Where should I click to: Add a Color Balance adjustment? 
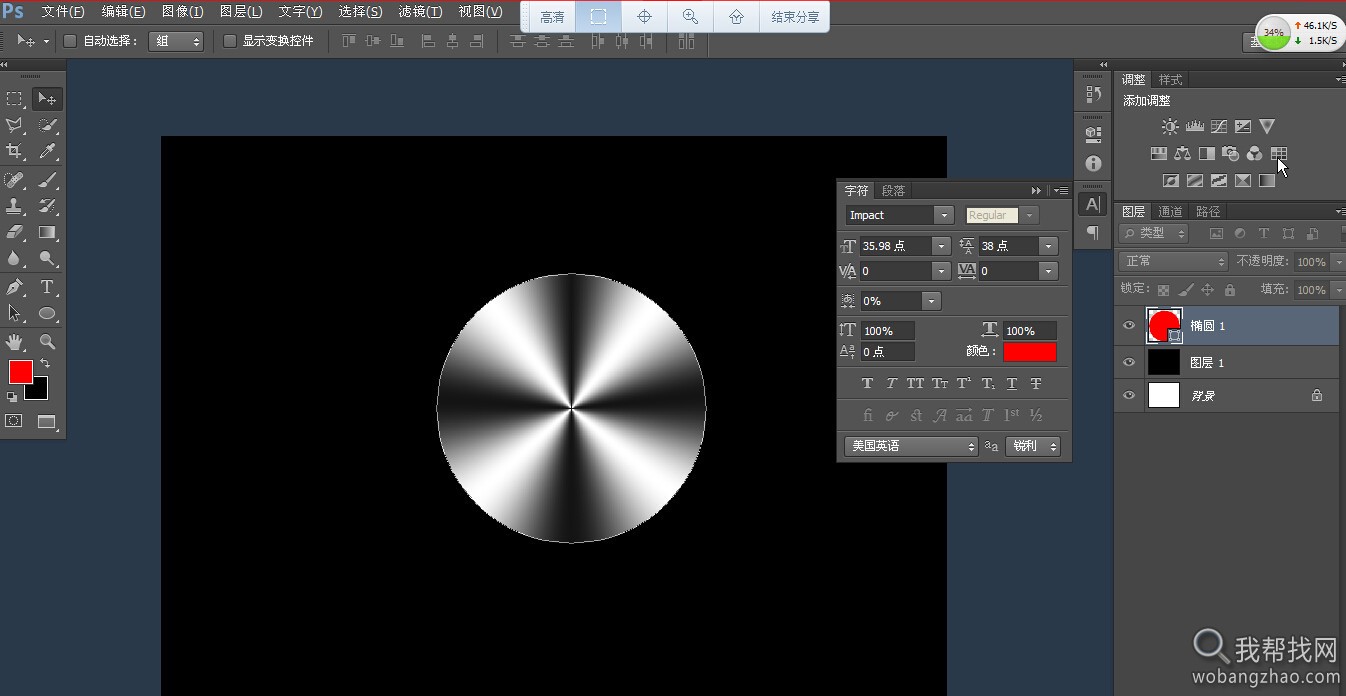1183,154
